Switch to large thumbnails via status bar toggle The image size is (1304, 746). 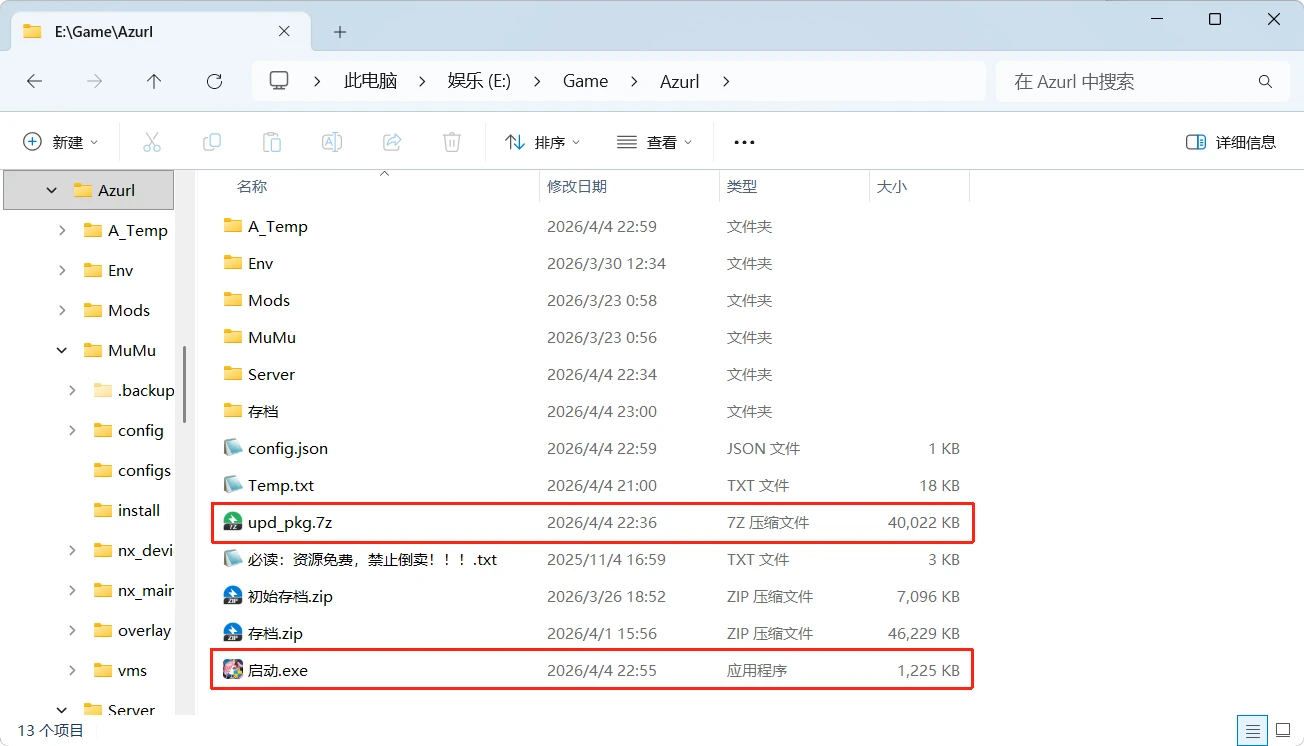pos(1284,730)
